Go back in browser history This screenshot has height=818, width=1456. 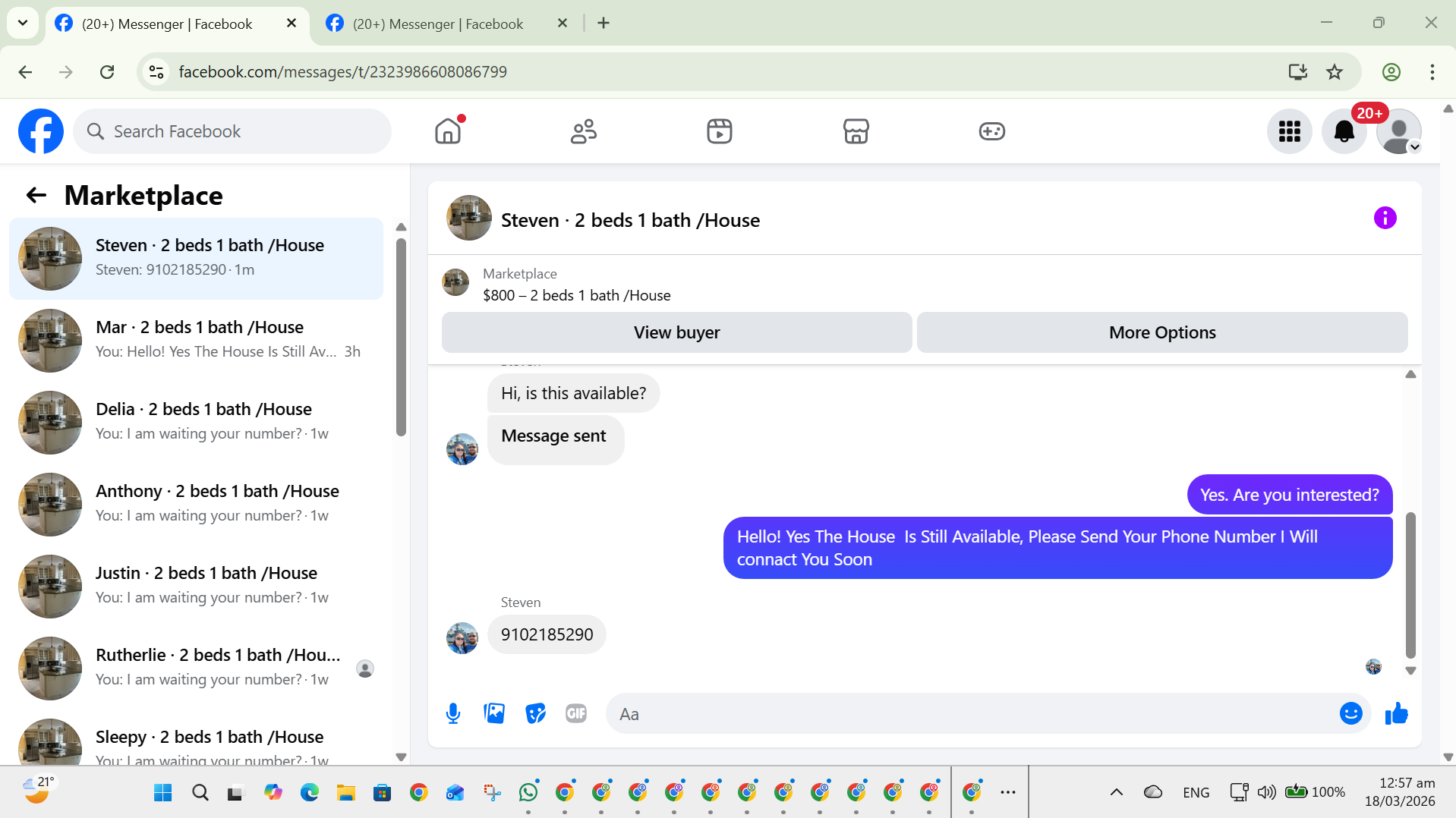[x=25, y=72]
